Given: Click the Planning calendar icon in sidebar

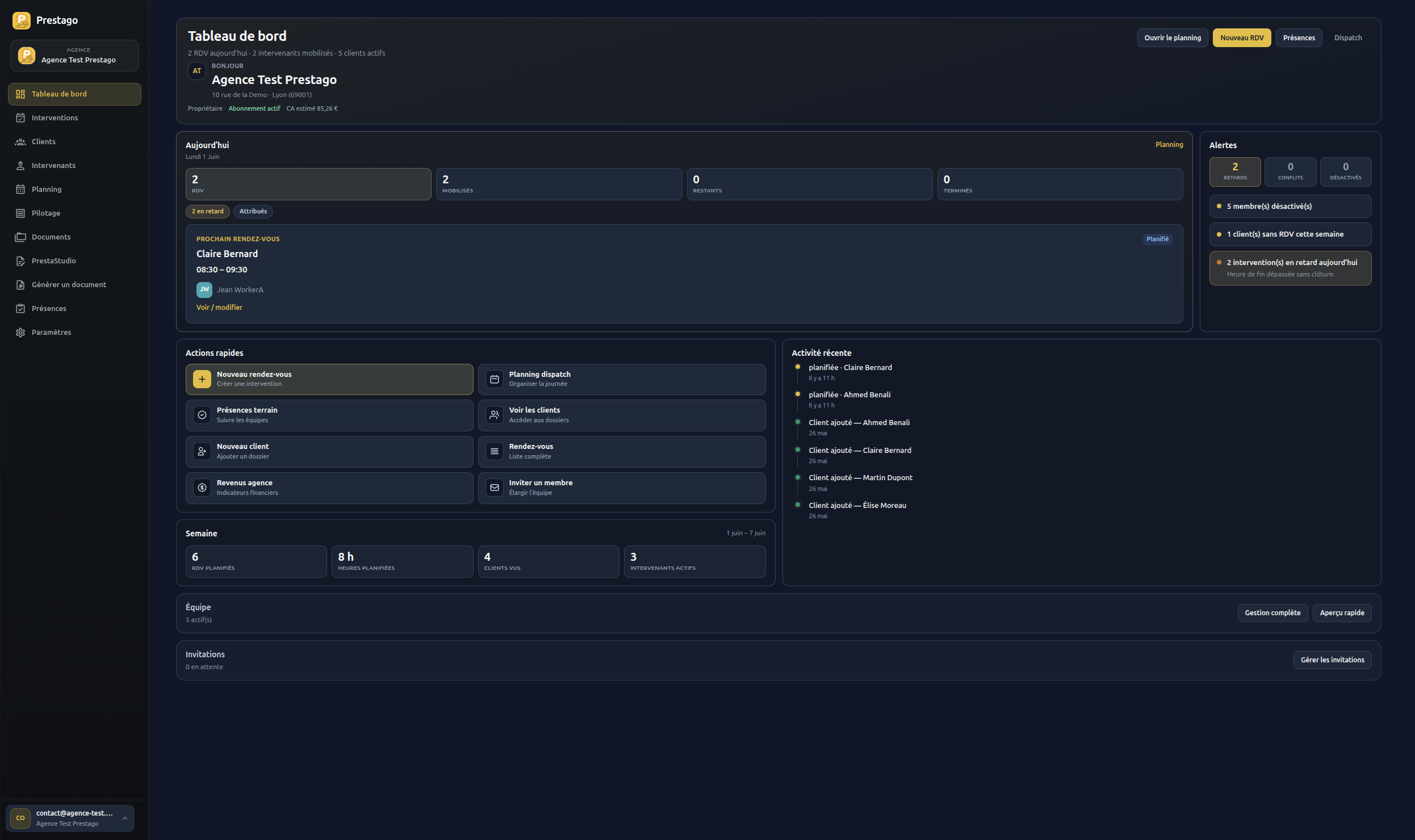Looking at the screenshot, I should point(20,190).
